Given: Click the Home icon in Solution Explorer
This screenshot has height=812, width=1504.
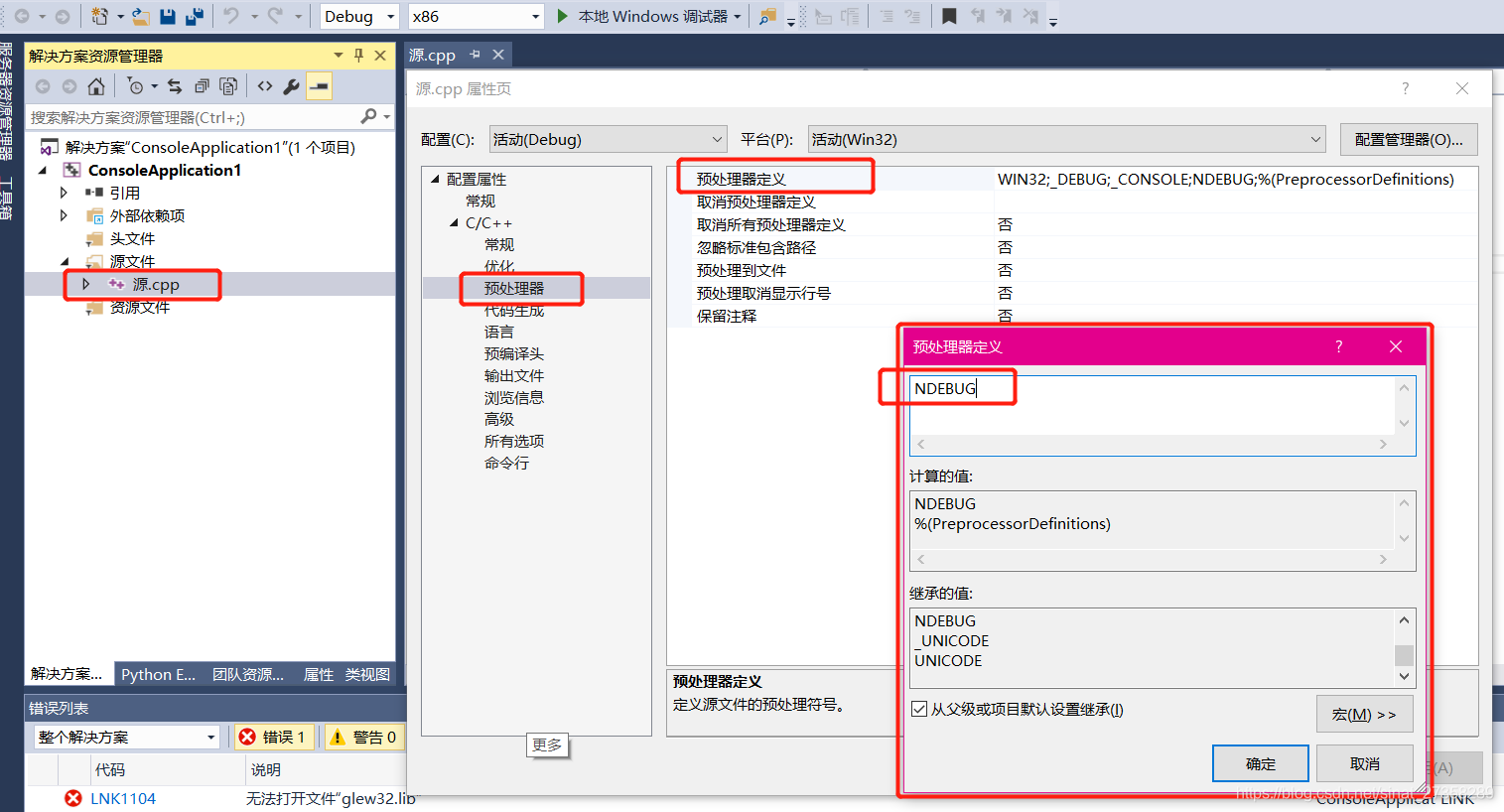Looking at the screenshot, I should (x=95, y=86).
